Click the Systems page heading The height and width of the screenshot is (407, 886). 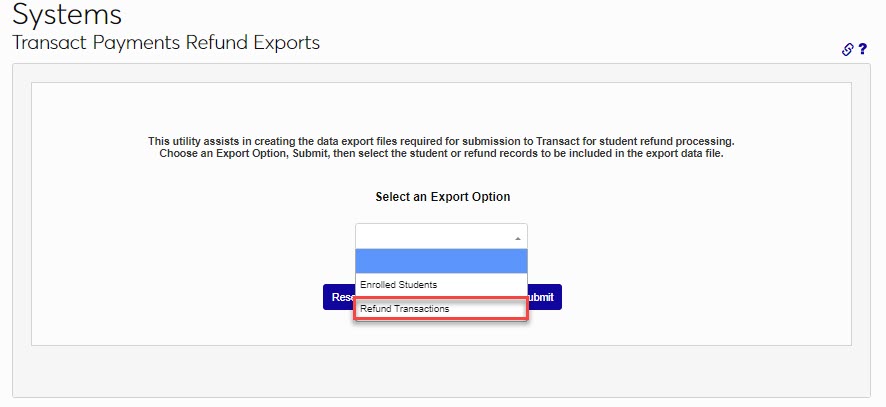67,15
